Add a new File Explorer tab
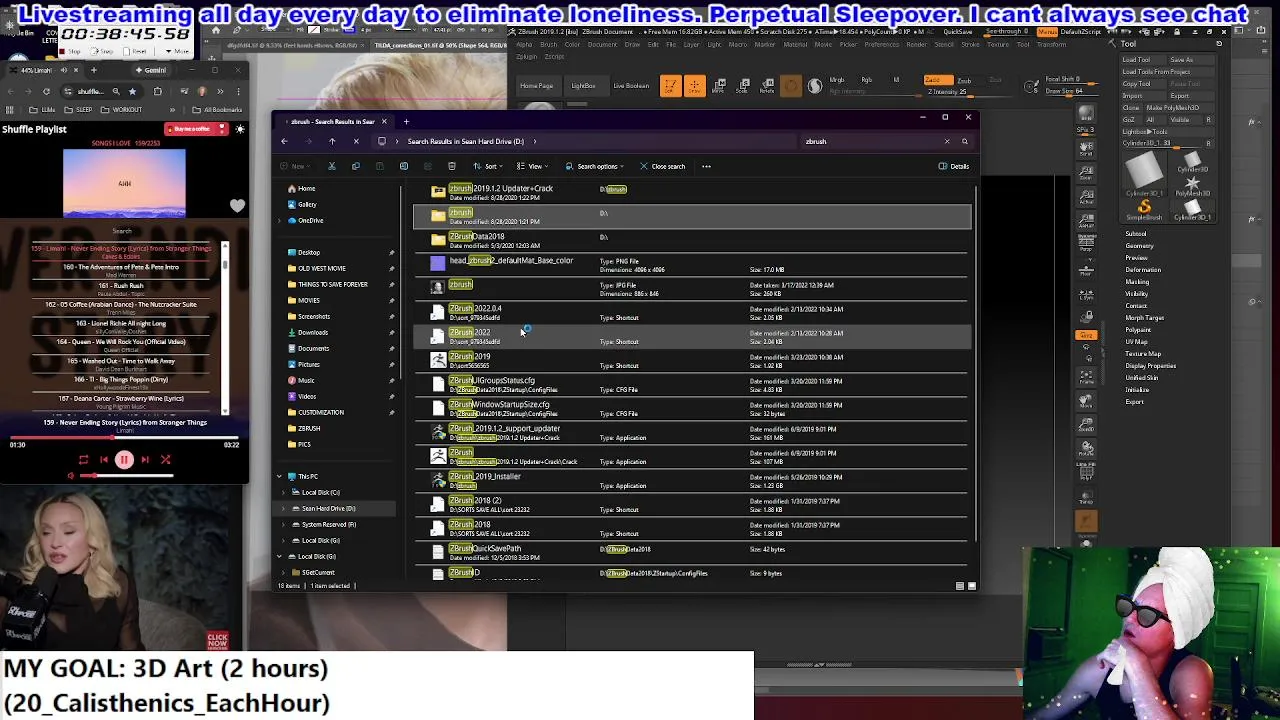The height and width of the screenshot is (720, 1280). 406,121
